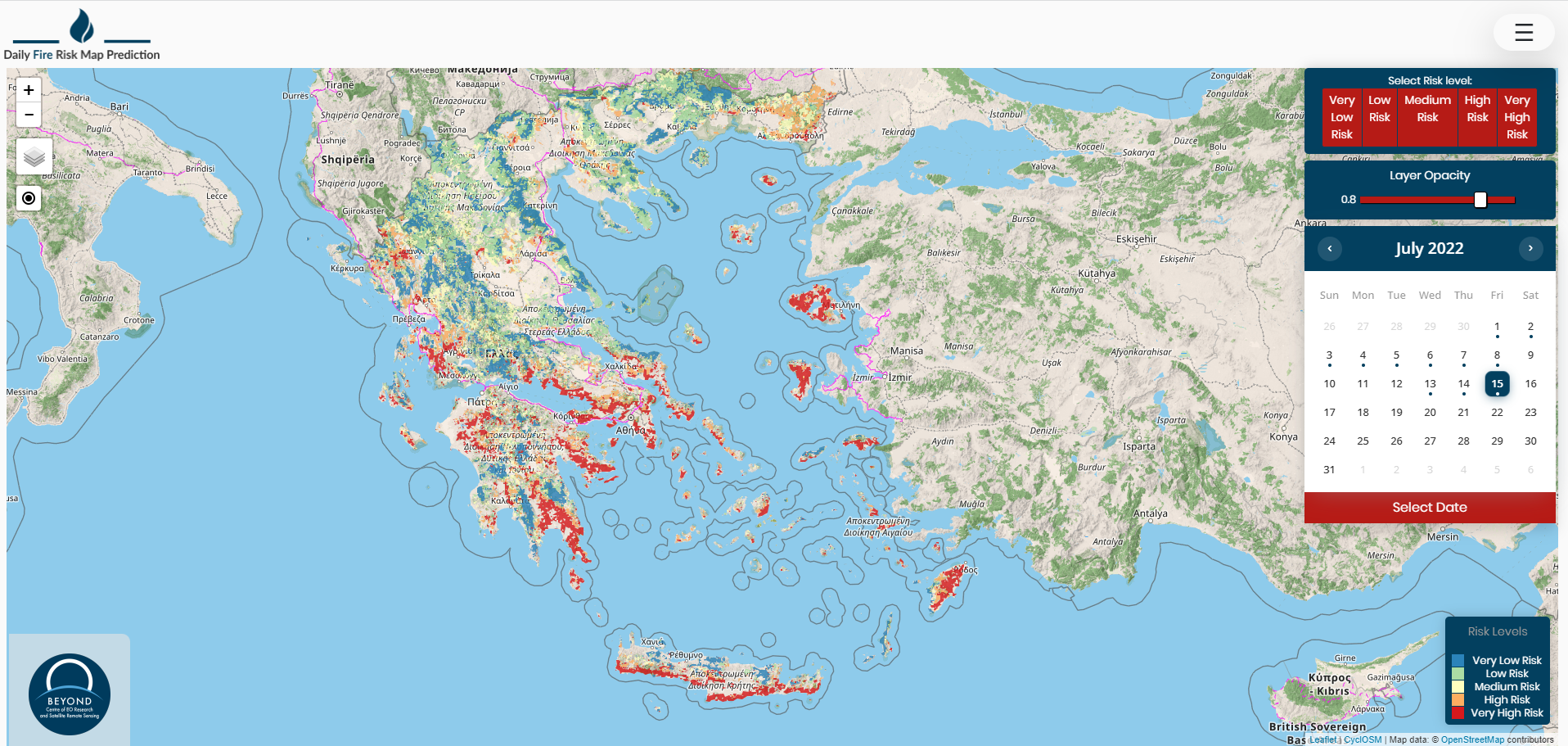The height and width of the screenshot is (746, 1568).
Task: Open the map layers control
Action: [34, 156]
